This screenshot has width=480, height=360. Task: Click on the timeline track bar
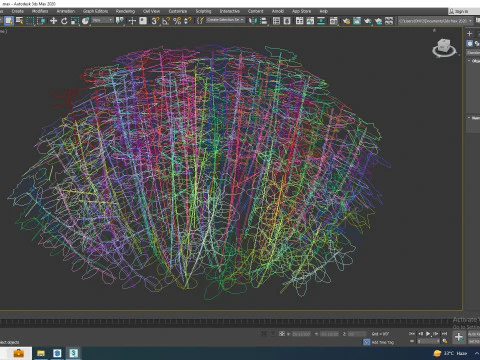[227, 322]
